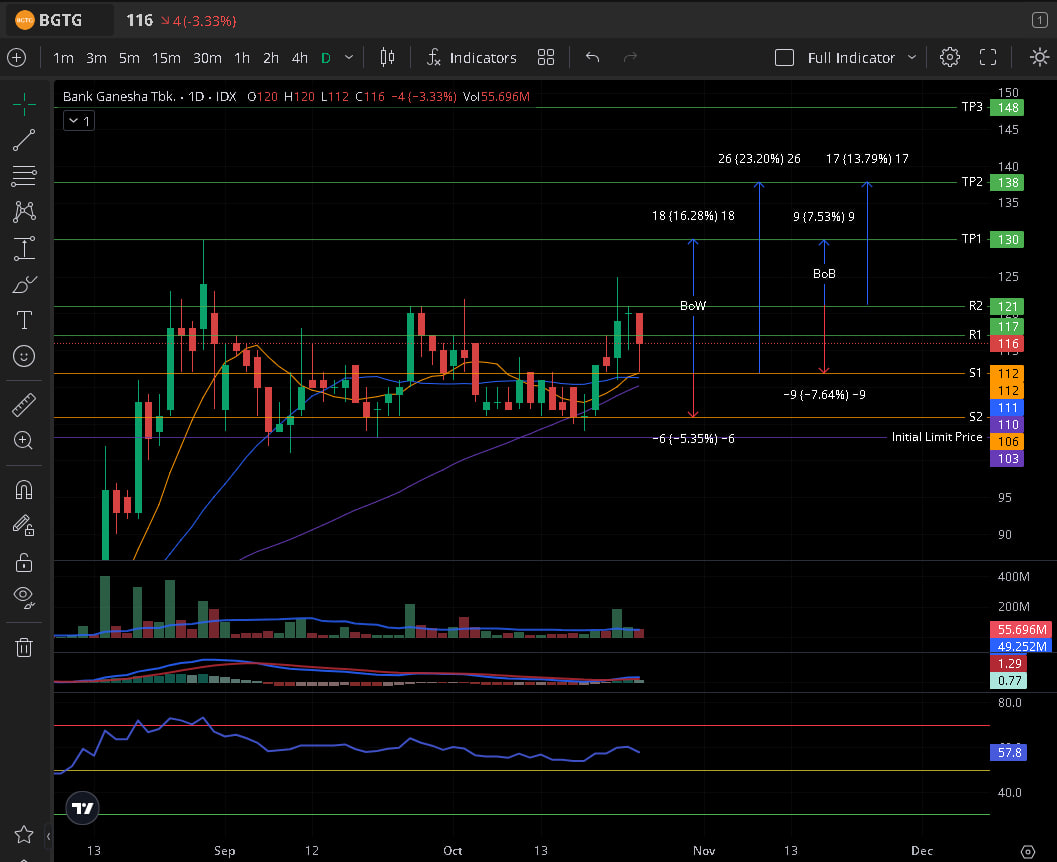Open chart settings gear icon
This screenshot has width=1057, height=862.
tap(950, 57)
